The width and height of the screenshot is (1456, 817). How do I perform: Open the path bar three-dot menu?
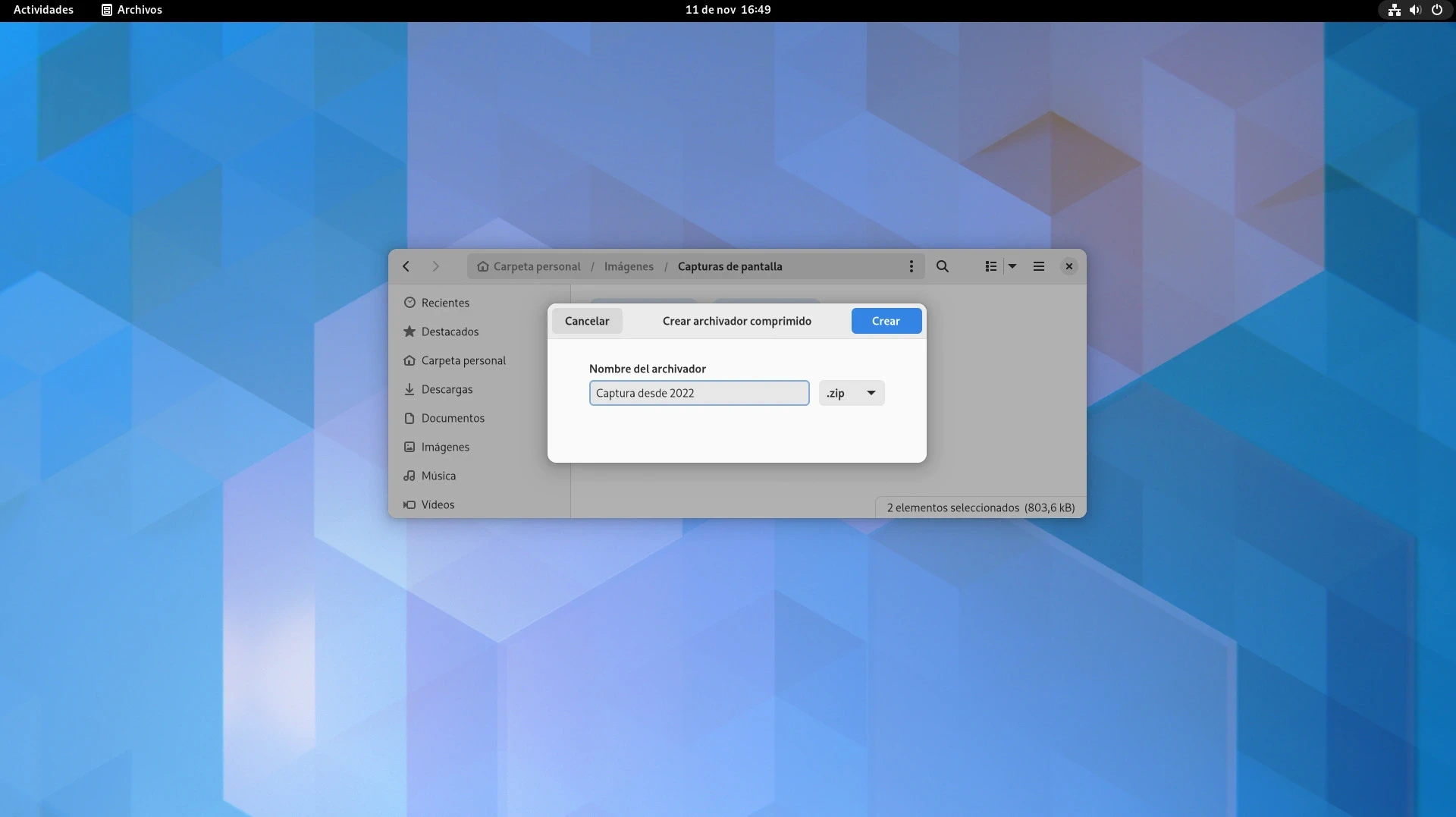911,266
